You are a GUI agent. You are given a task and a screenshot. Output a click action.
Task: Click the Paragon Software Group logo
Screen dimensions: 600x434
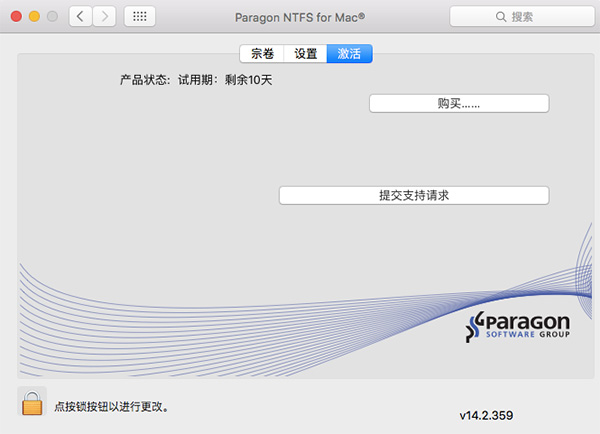[x=518, y=326]
